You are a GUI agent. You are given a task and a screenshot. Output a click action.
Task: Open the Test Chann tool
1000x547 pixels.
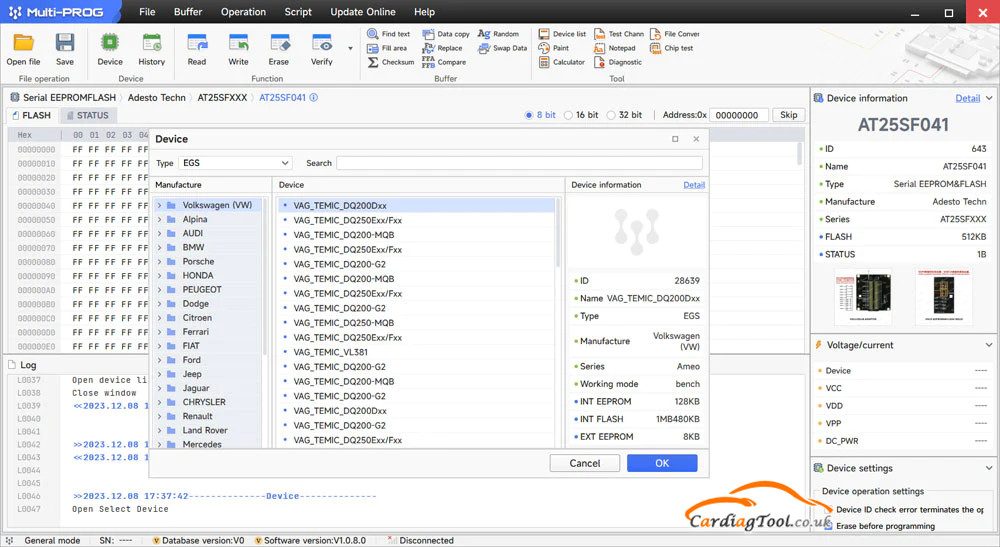(619, 34)
